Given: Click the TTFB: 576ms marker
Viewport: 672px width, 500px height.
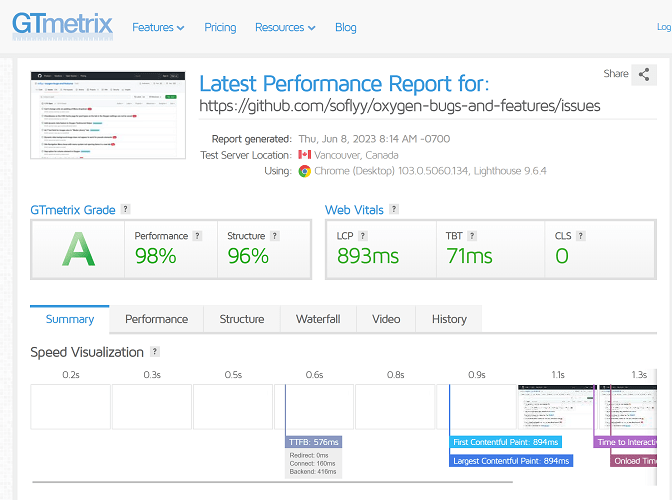Looking at the screenshot, I should pos(313,442).
